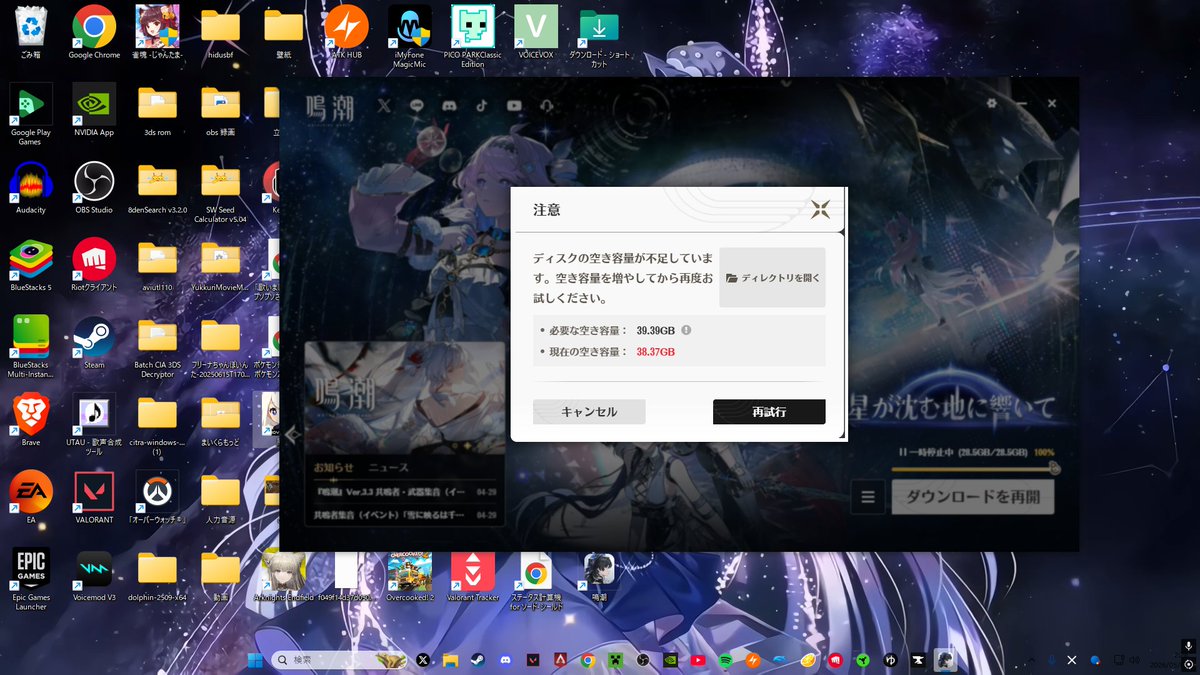Image resolution: width=1200 pixels, height=675 pixels.
Task: Open the 『鳴潮』Ver.3.3 news entry
Action: click(x=405, y=492)
